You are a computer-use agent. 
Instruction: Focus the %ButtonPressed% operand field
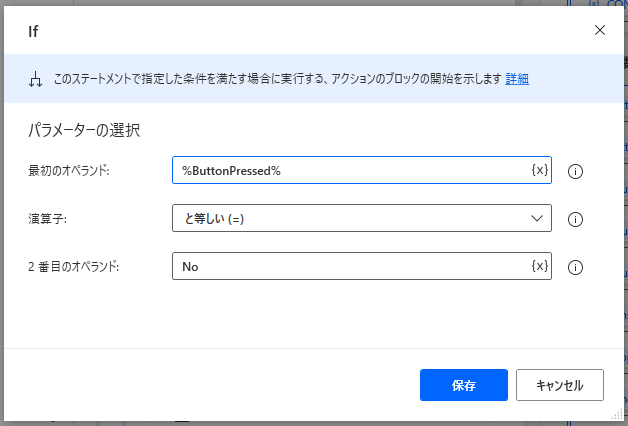350,170
